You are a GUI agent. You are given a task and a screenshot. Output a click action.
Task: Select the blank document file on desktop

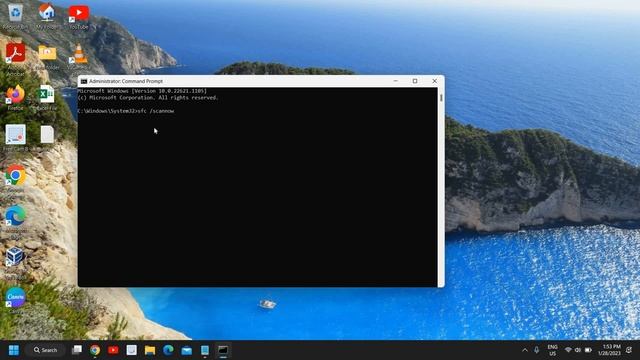tap(47, 135)
